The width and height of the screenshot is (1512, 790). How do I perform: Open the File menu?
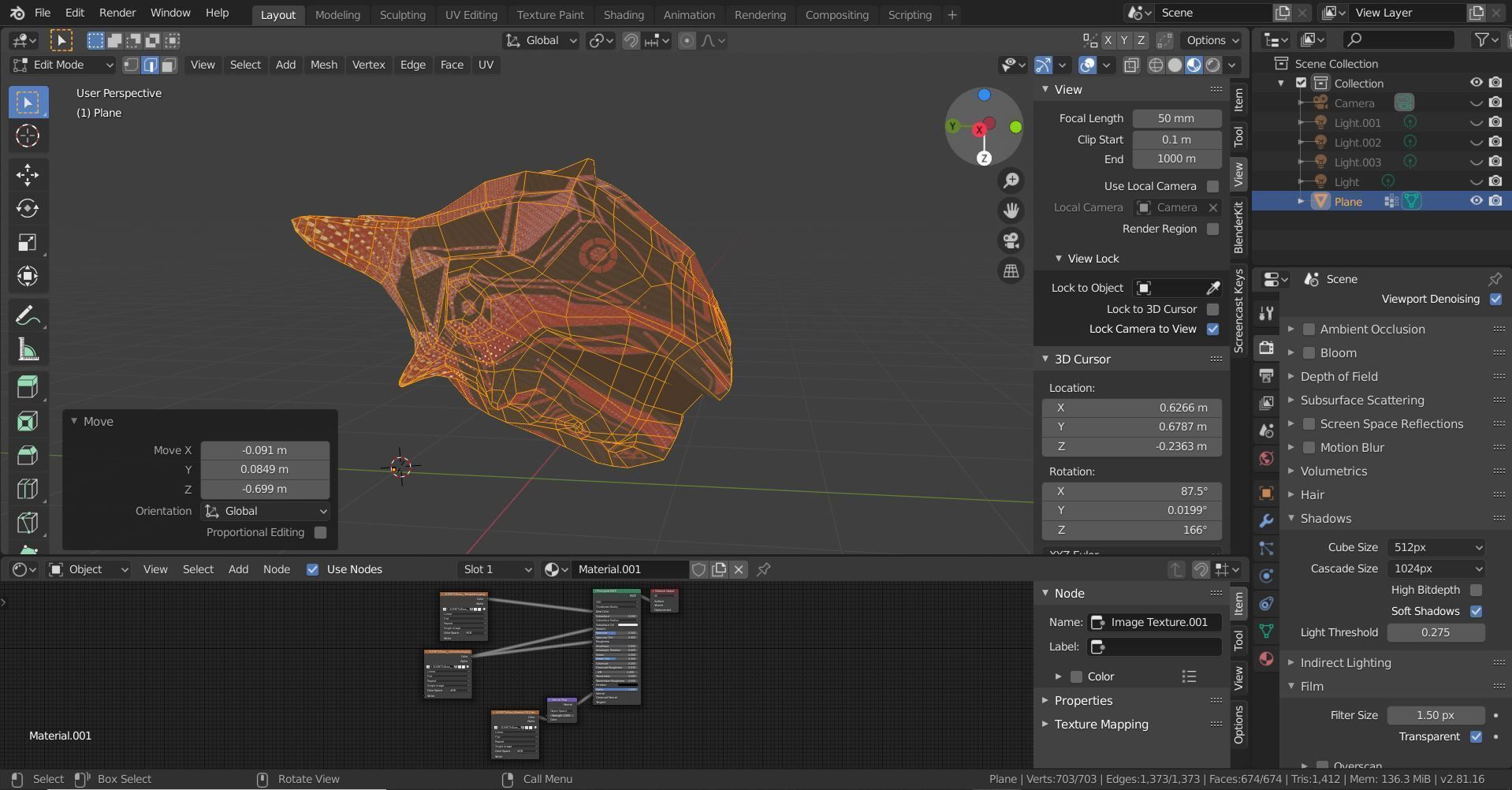tap(43, 13)
